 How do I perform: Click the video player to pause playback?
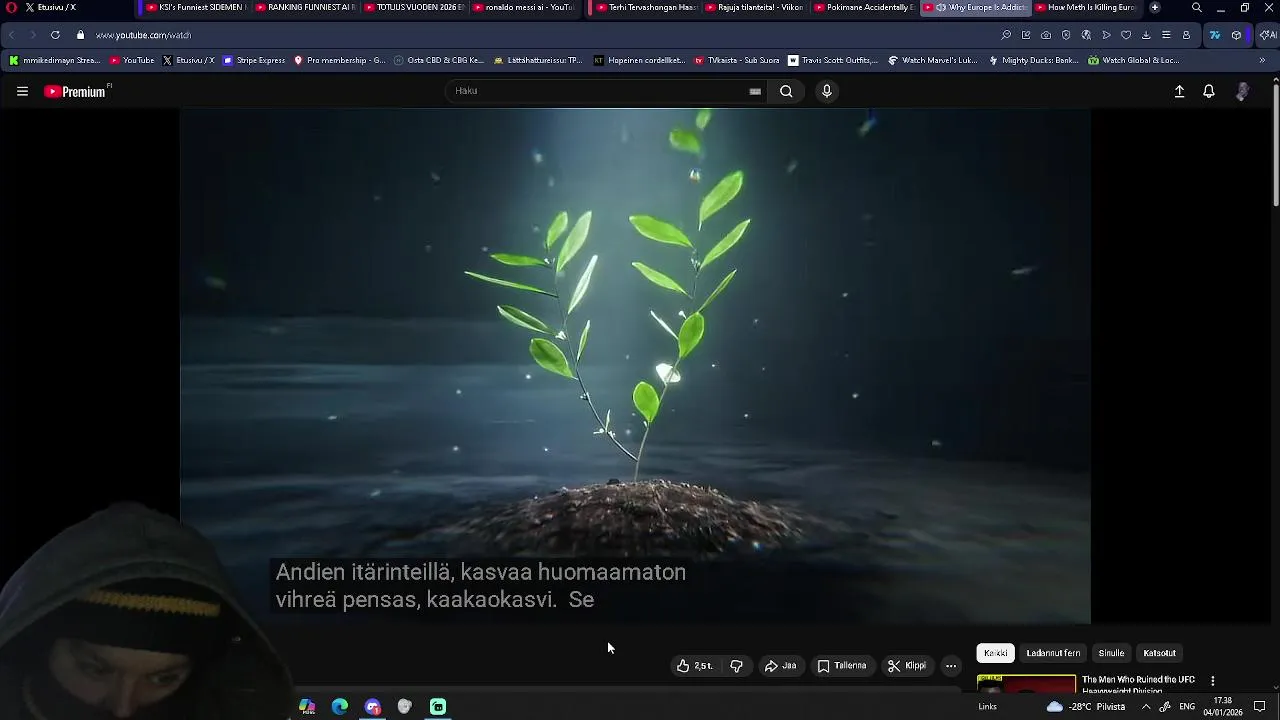[x=635, y=366]
